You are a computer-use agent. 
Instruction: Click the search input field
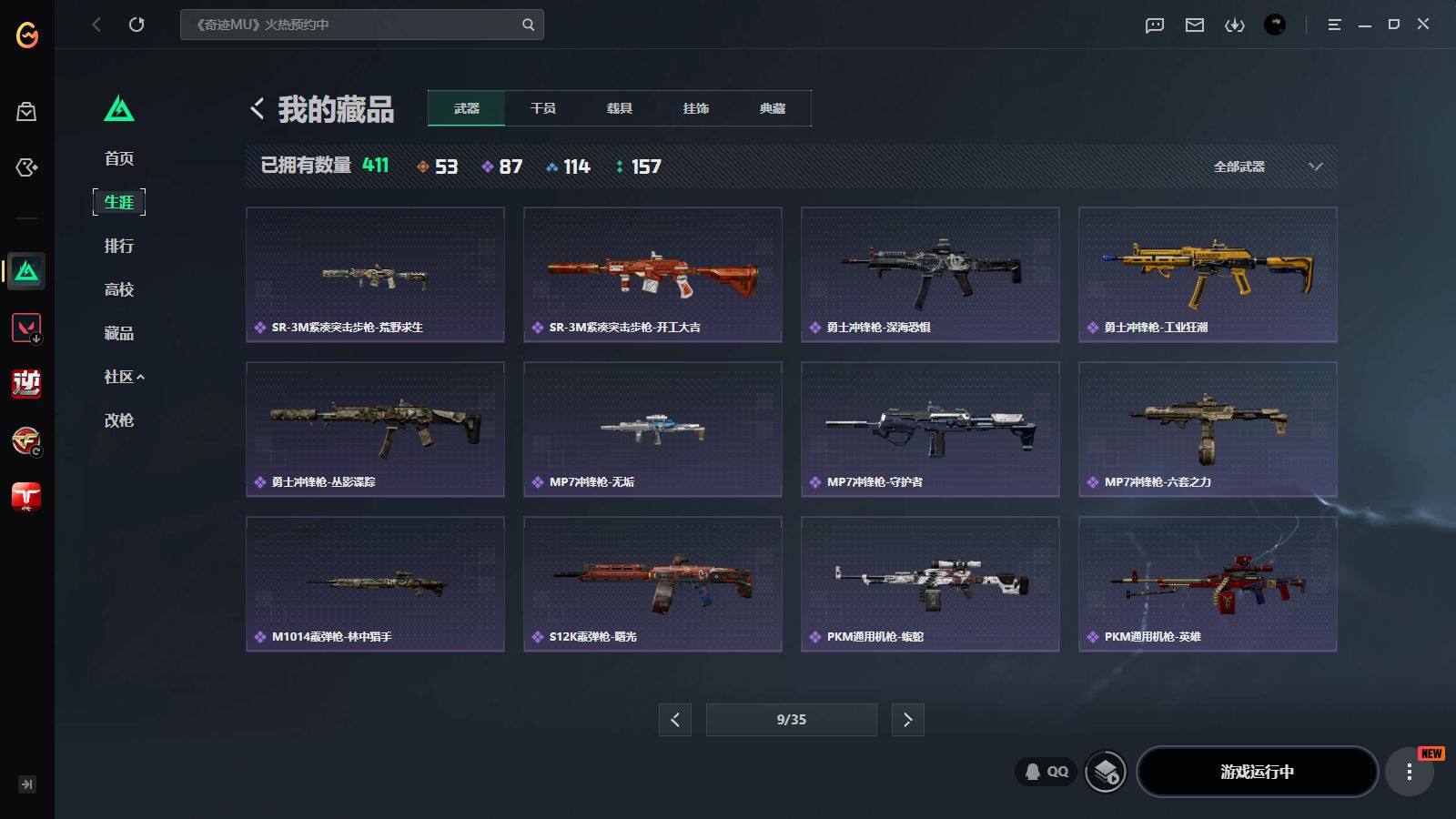[x=361, y=25]
